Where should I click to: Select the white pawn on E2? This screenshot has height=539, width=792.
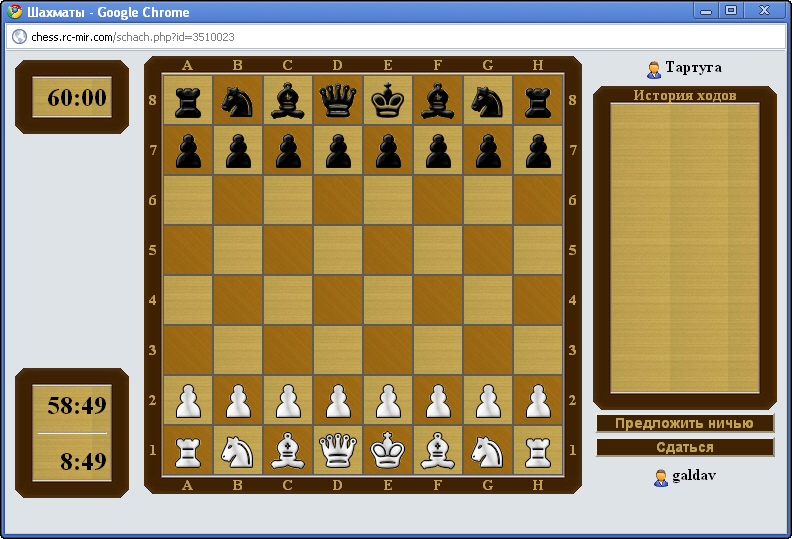[388, 400]
